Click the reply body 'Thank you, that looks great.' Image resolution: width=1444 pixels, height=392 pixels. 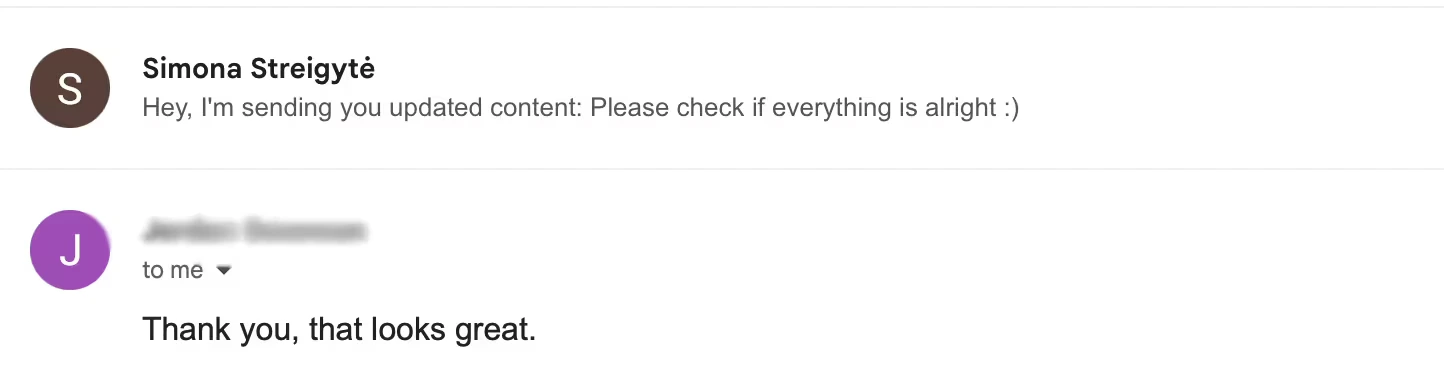click(x=340, y=330)
